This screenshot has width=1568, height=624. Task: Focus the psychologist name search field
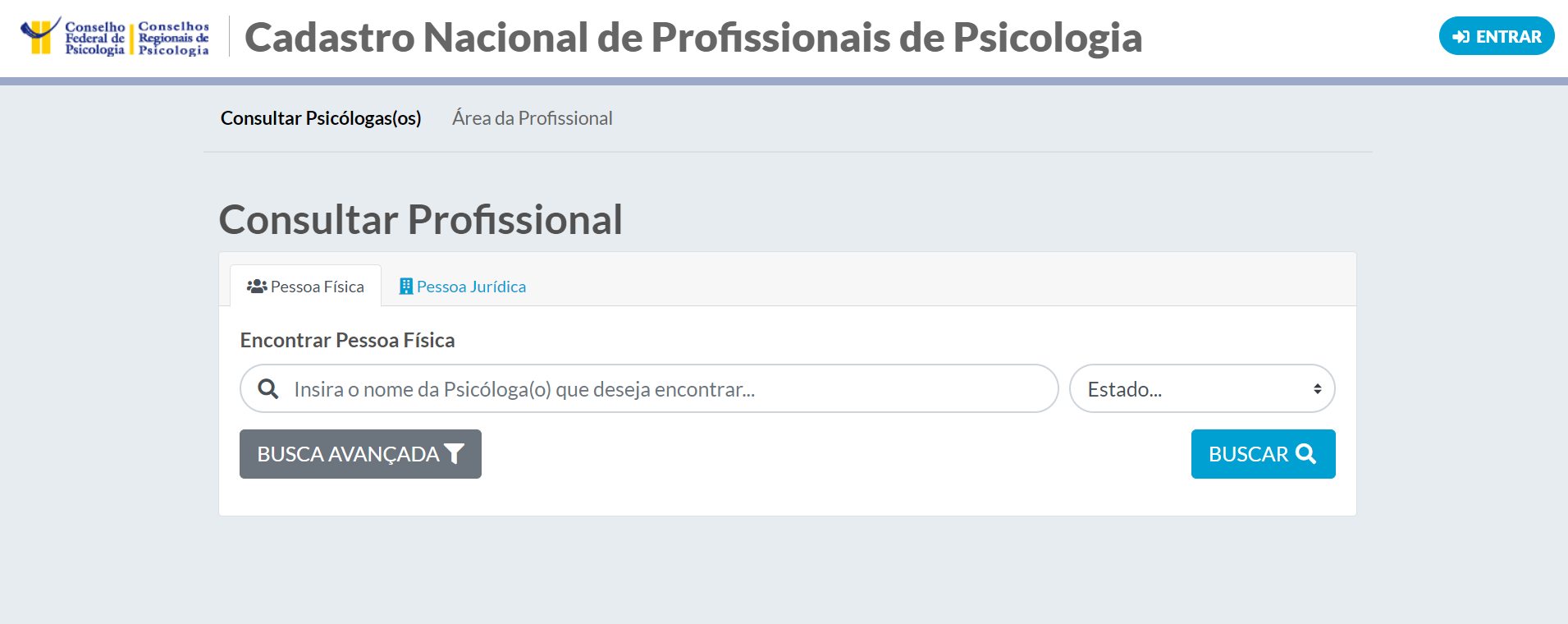coord(656,389)
